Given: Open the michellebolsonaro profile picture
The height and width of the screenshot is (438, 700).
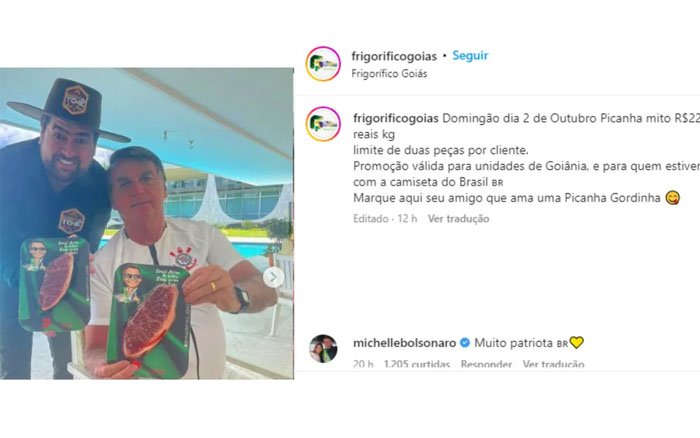Looking at the screenshot, I should 323,348.
